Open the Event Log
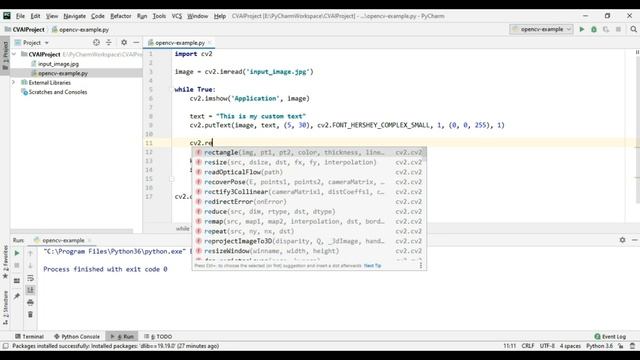640x360 pixels. click(610, 337)
